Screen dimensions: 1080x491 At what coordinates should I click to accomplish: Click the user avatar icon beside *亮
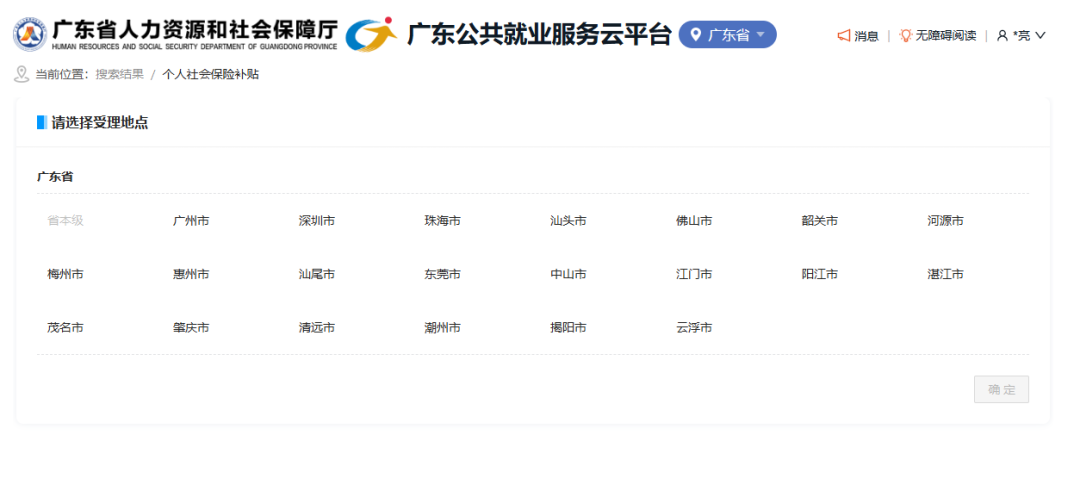[x=1002, y=36]
